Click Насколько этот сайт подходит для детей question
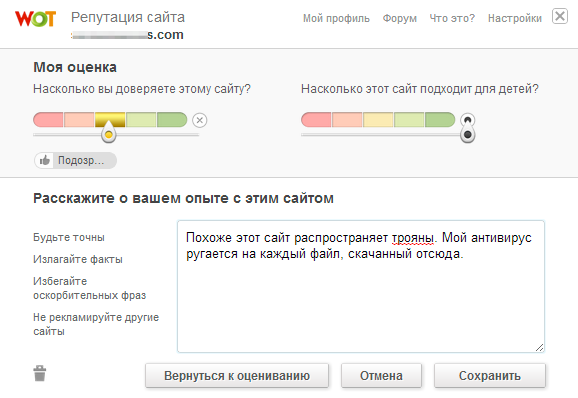 pyautogui.click(x=420, y=89)
